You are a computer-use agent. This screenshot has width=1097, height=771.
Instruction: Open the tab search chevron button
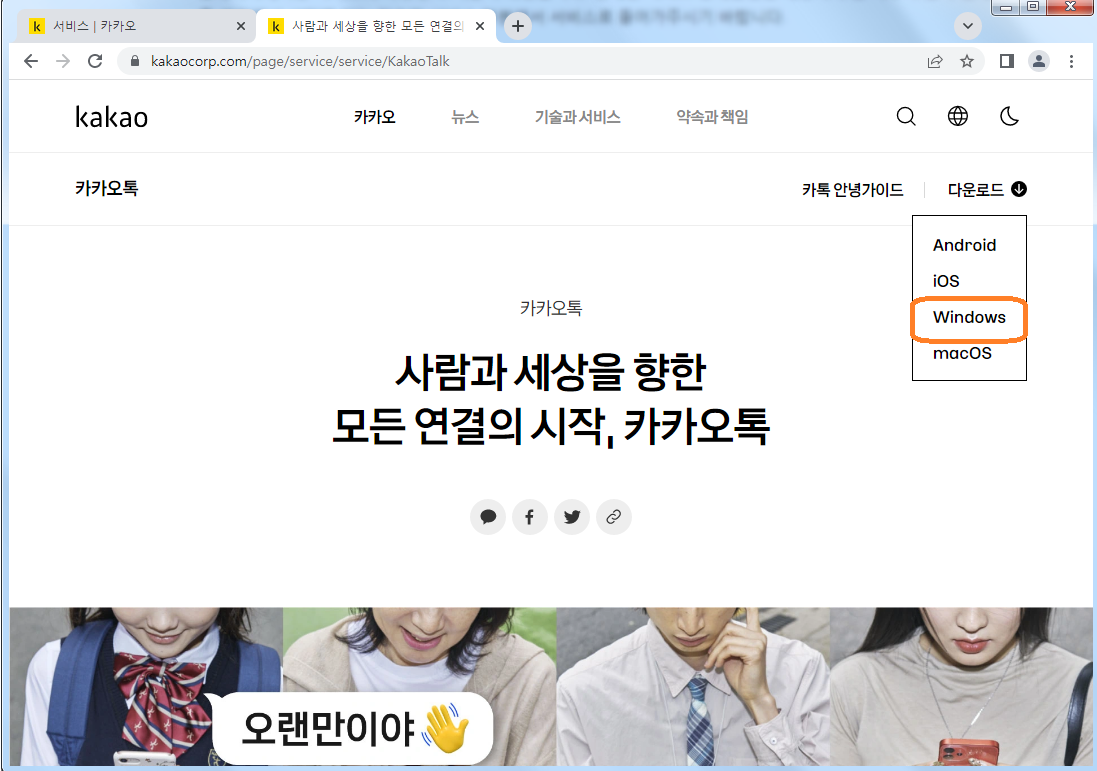968,27
